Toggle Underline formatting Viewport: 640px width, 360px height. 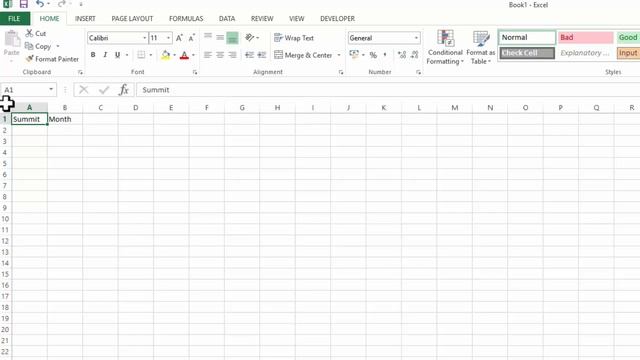pos(118,55)
